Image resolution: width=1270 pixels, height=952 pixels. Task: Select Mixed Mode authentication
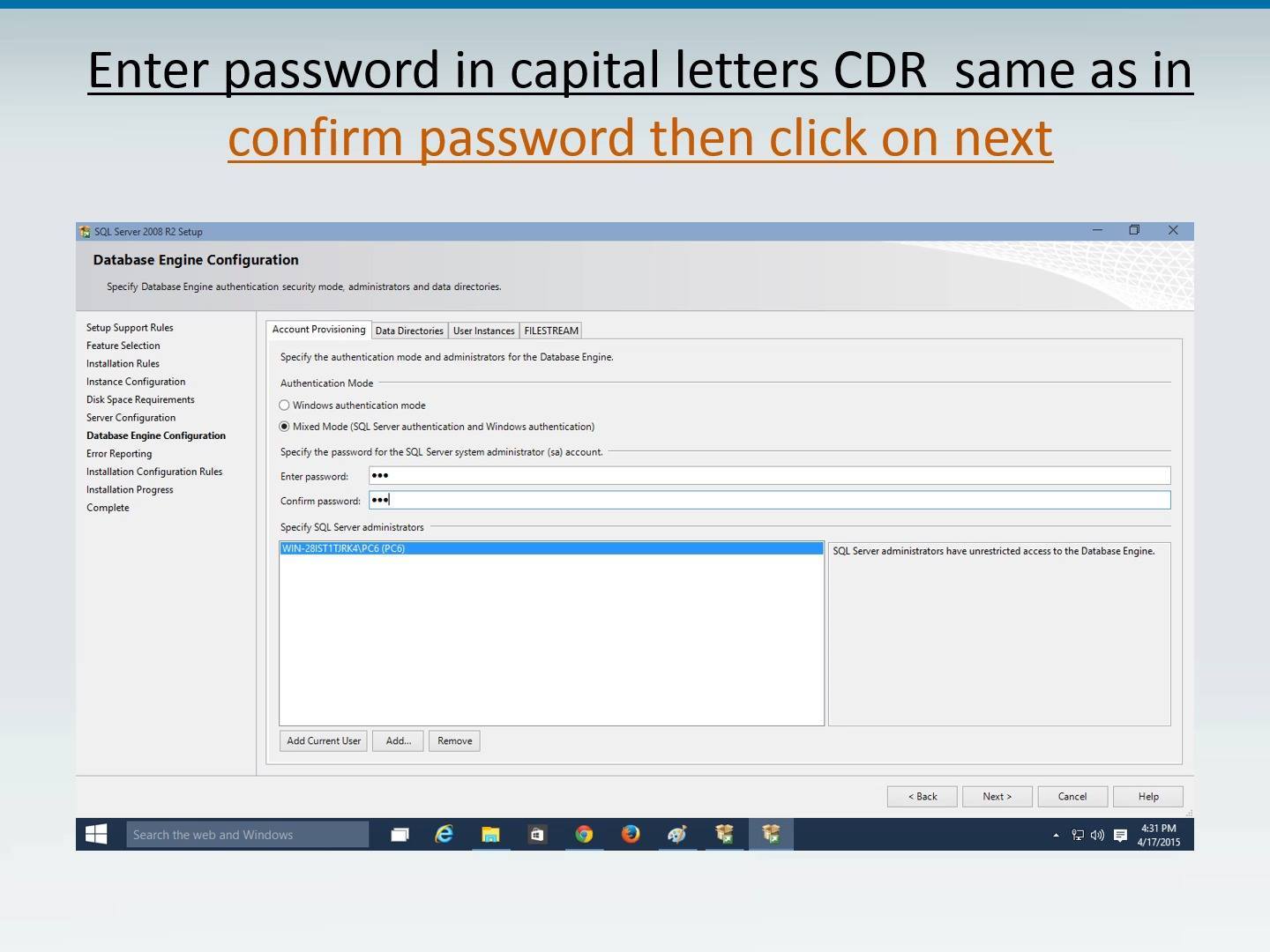tap(284, 427)
